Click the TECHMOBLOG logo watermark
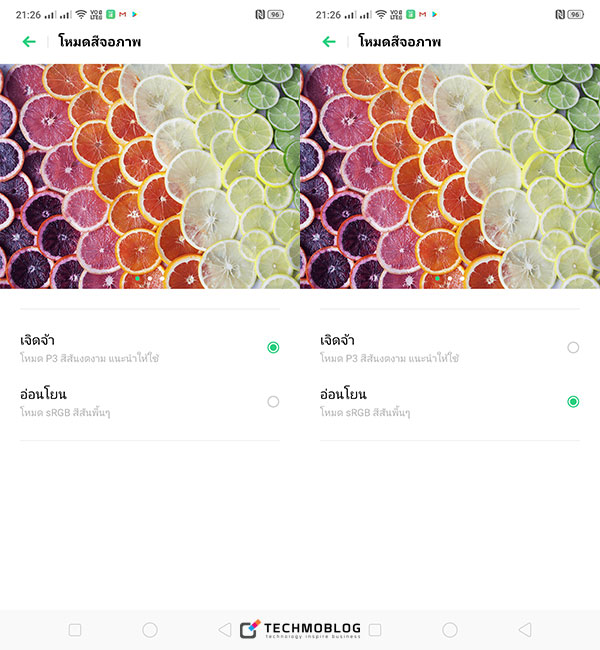Viewport: 600px width, 650px height. tap(300, 629)
